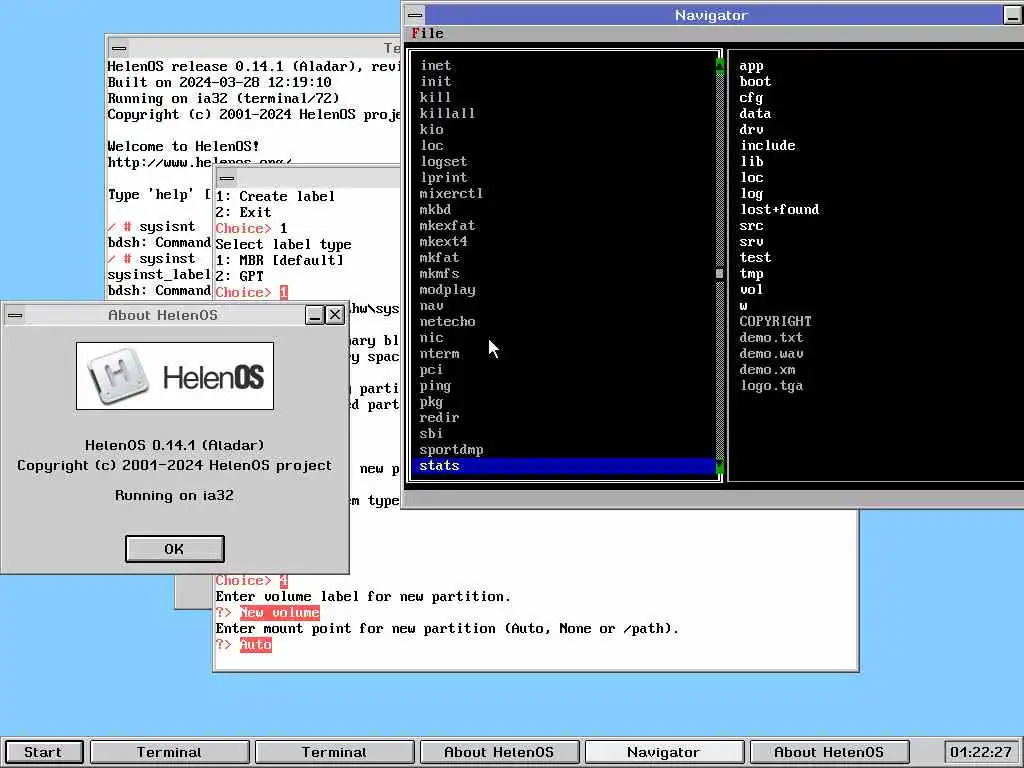Select 'nav' entry in Navigator
1024x768 pixels.
point(432,305)
